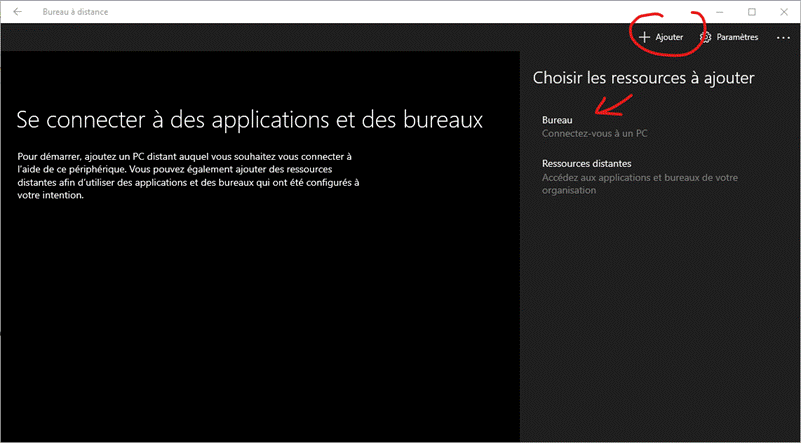Click the back arrow in the title bar

(x=17, y=12)
